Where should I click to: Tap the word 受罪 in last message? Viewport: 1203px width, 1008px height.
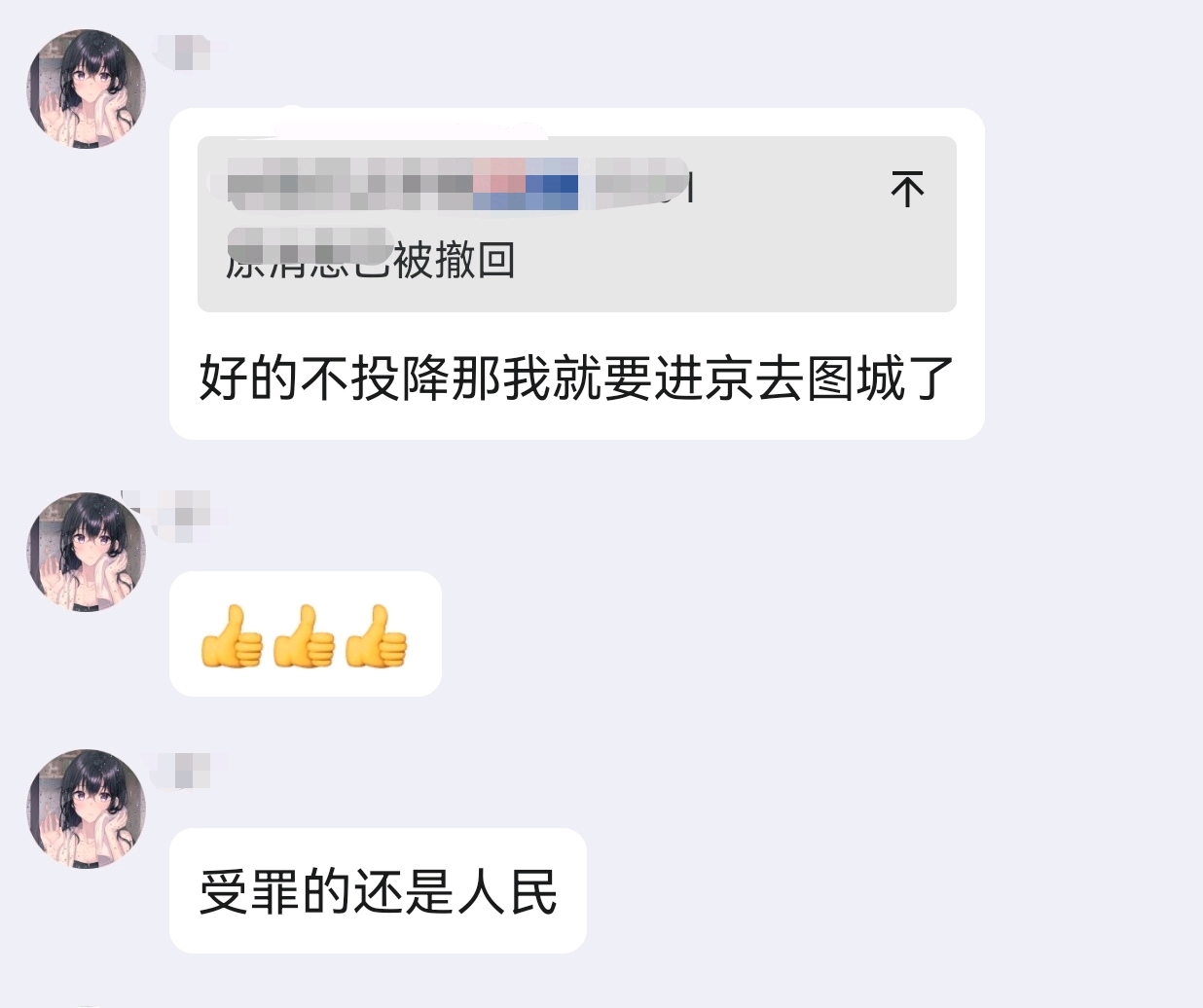pyautogui.click(x=249, y=891)
